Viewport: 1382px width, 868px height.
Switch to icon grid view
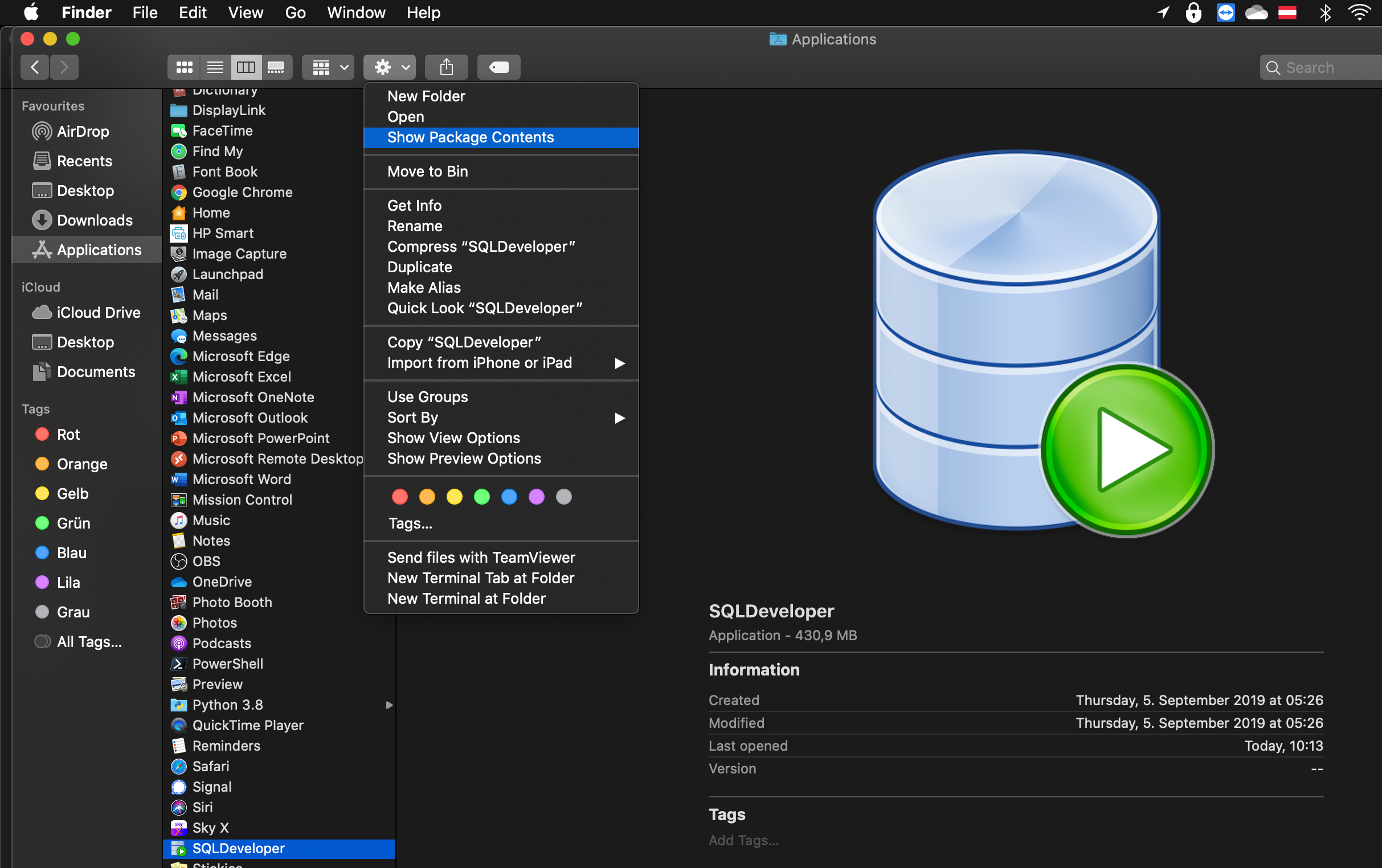pos(183,67)
